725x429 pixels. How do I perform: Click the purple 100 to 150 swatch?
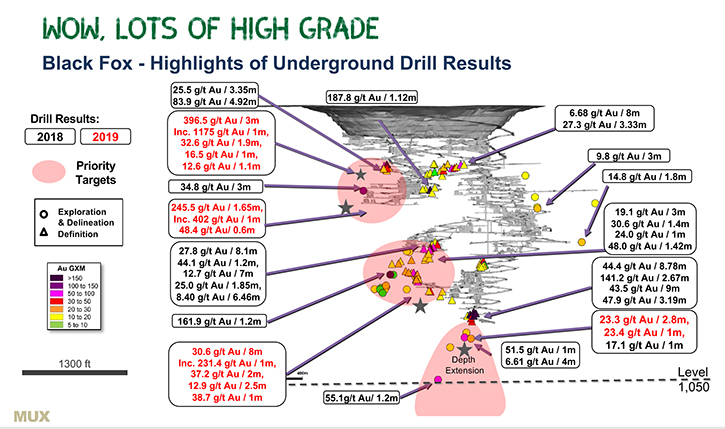tap(57, 286)
